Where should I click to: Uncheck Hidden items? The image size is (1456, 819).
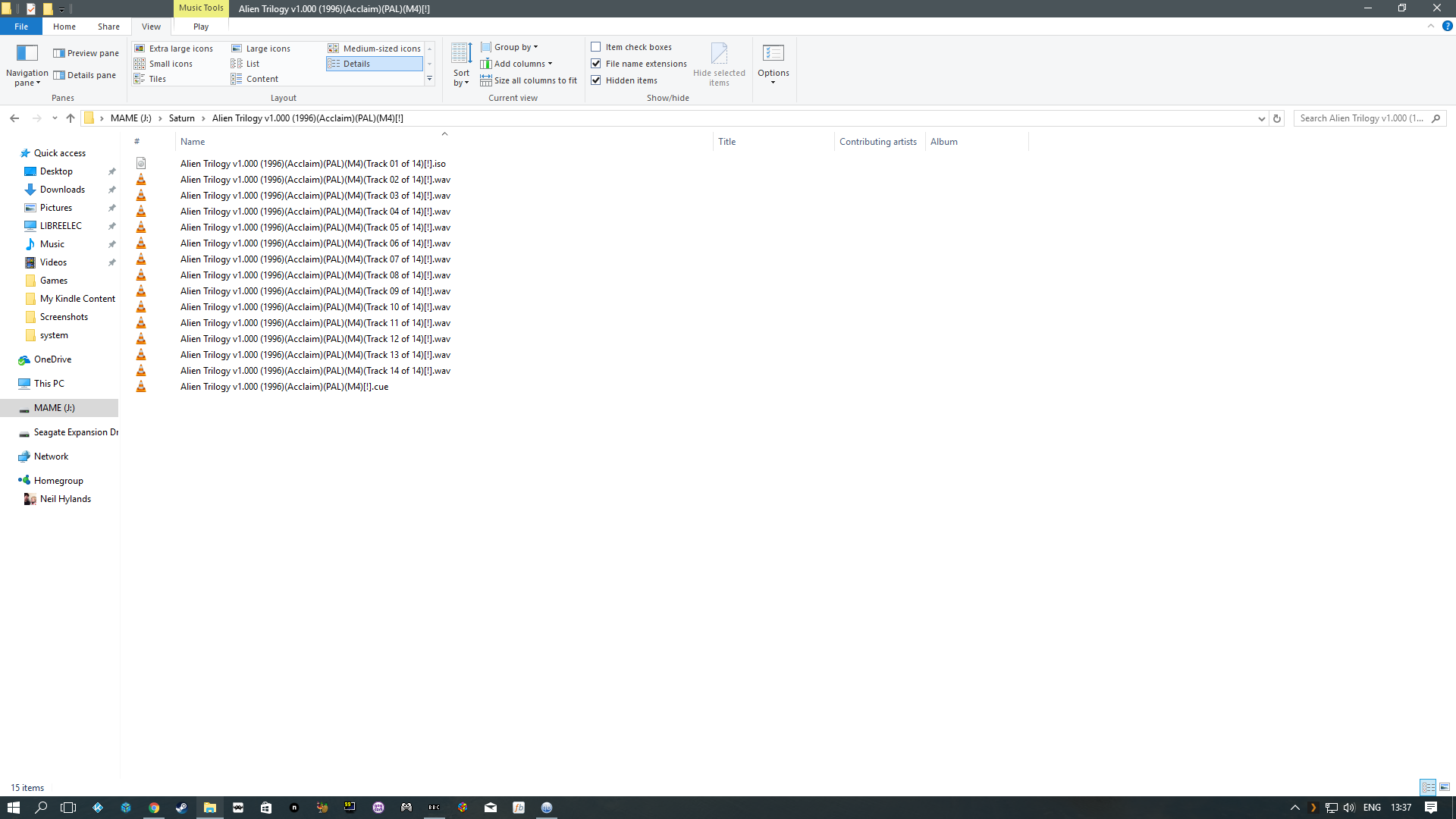(x=596, y=80)
